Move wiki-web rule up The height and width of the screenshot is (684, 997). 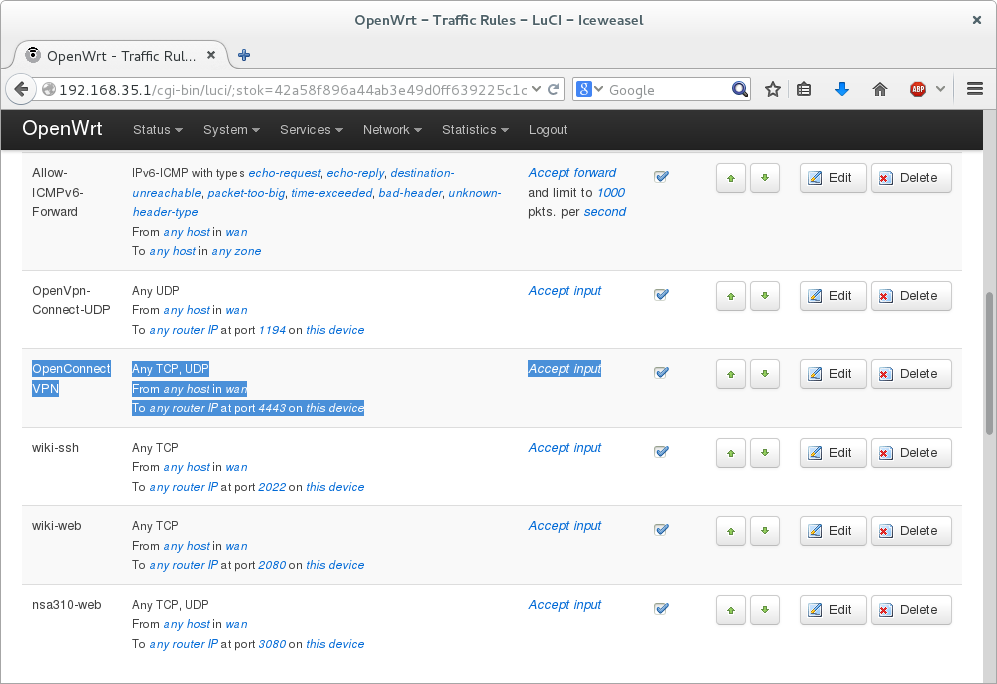coord(731,531)
